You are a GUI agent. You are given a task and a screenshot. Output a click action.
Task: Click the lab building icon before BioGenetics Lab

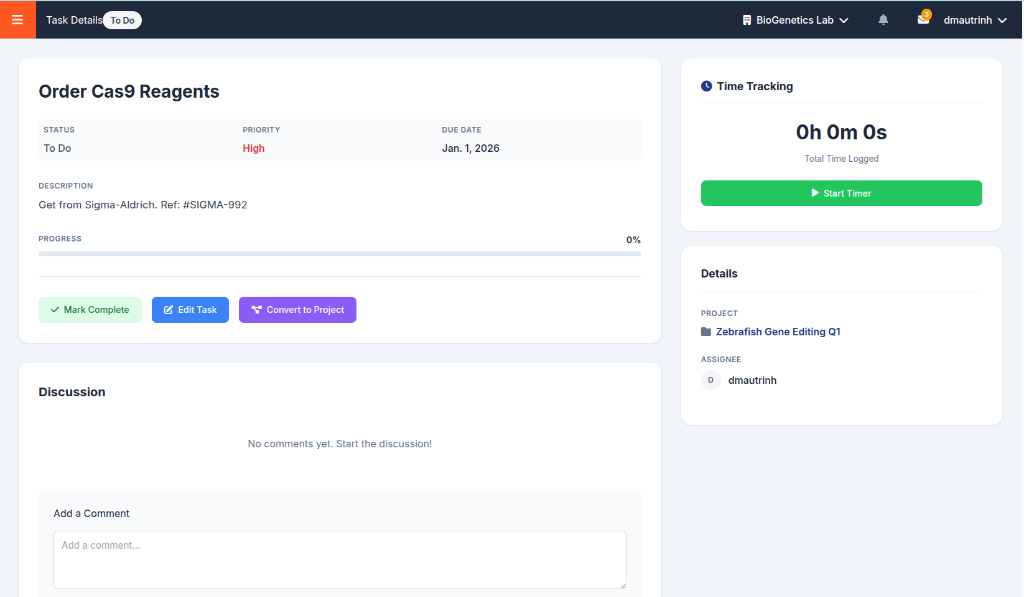point(746,19)
